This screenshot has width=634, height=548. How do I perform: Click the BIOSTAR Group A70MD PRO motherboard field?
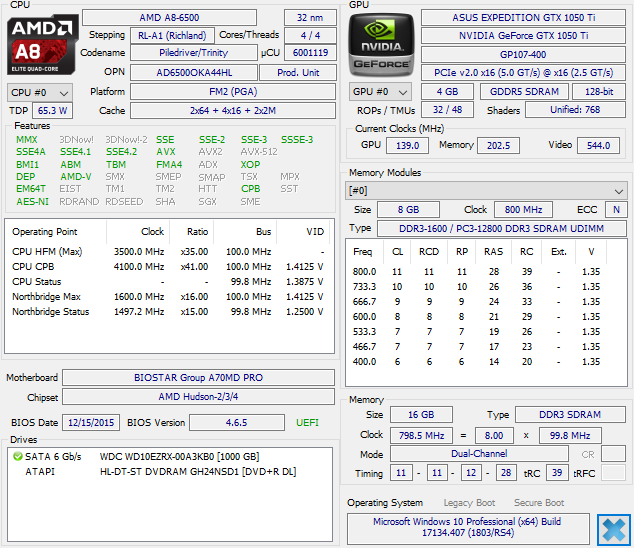[x=199, y=377]
